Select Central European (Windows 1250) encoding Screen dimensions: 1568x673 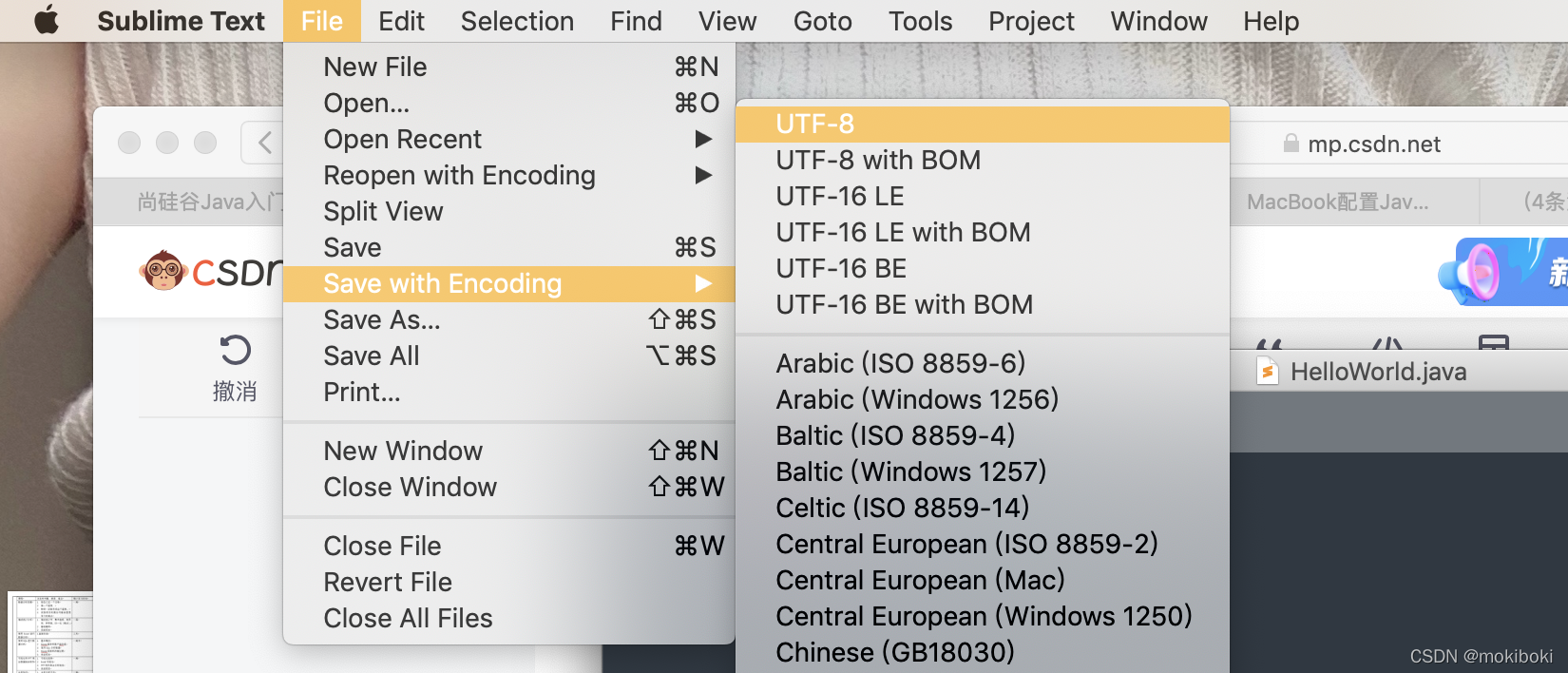pos(983,616)
